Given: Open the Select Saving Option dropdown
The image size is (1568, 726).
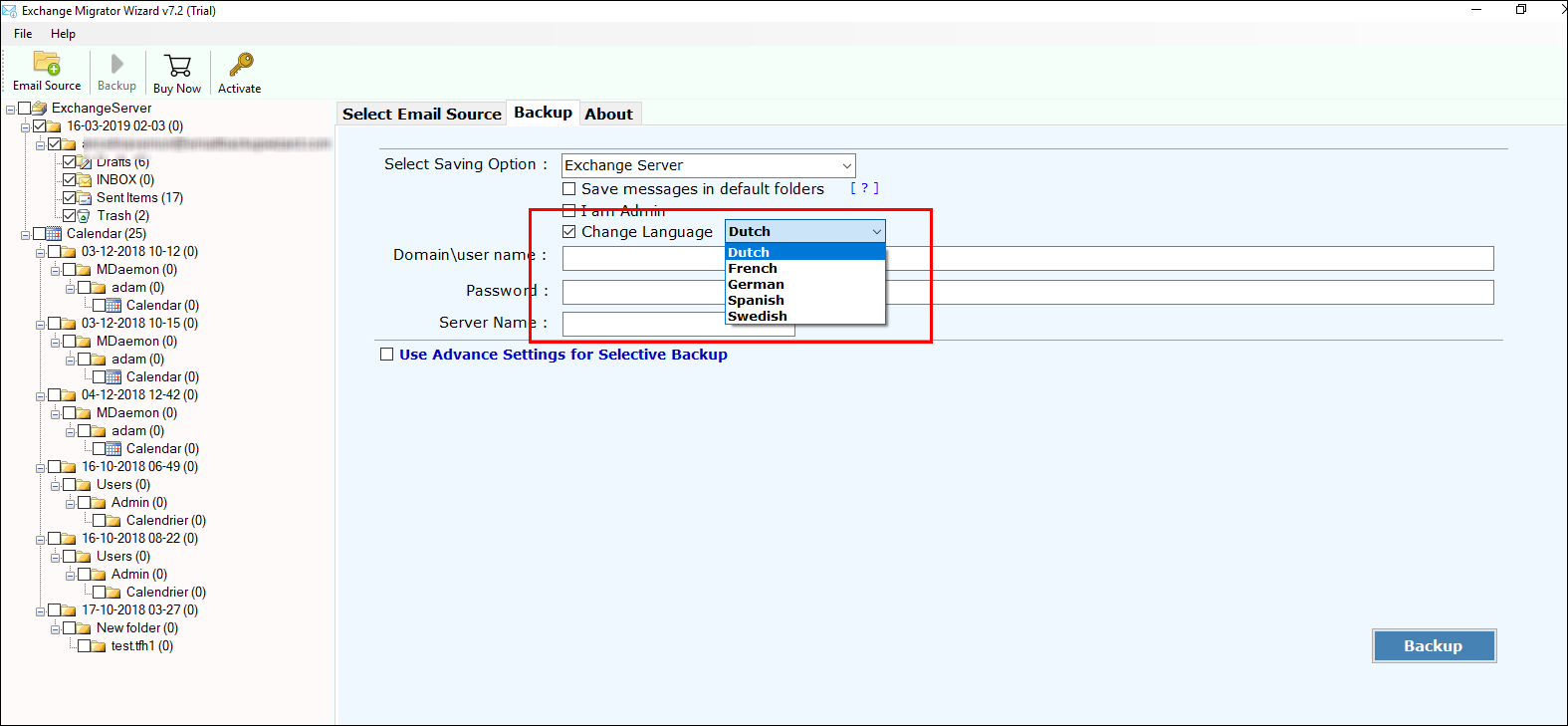Looking at the screenshot, I should [x=708, y=165].
